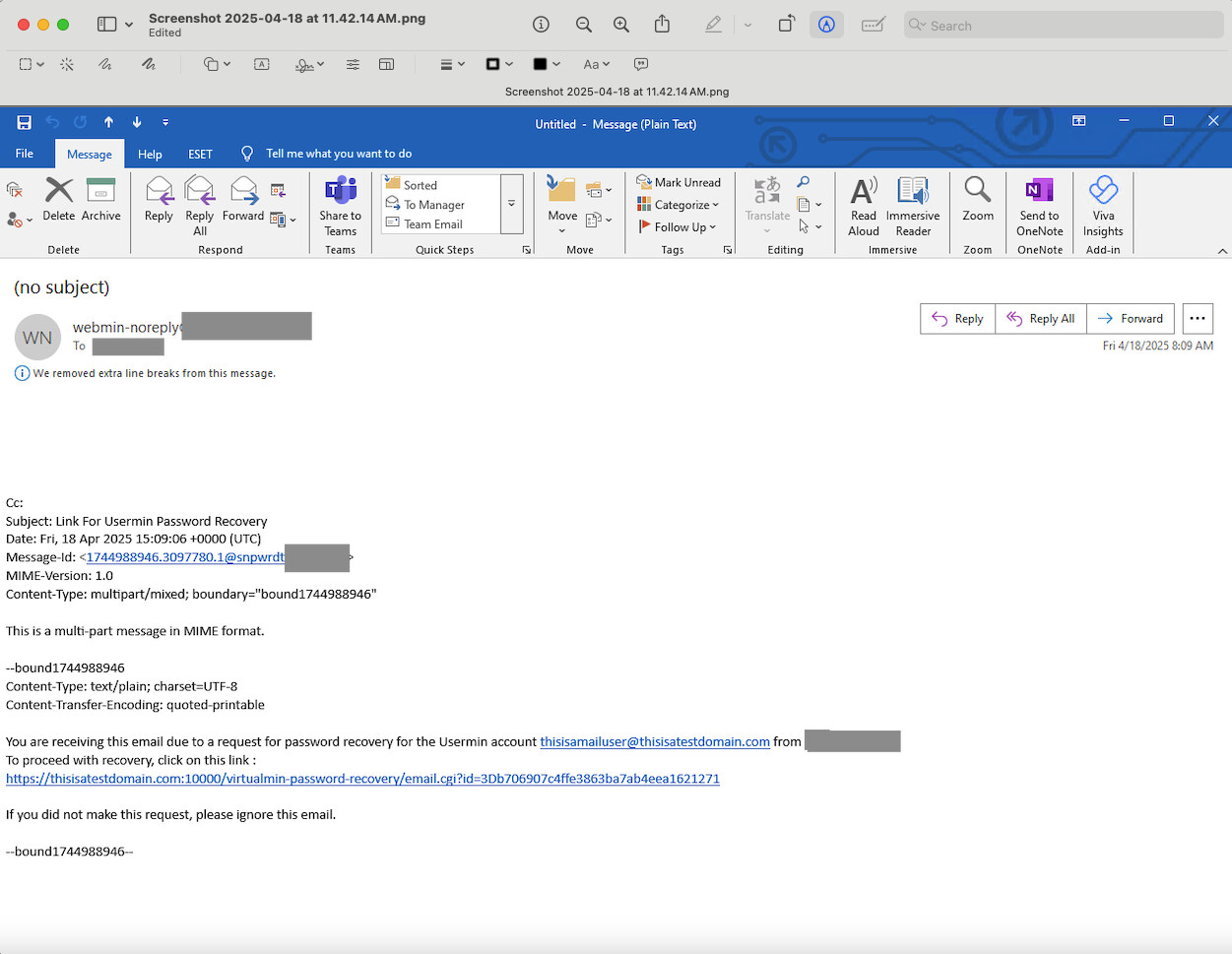Toggle the Markup toolbar button
Image resolution: width=1232 pixels, height=954 pixels.
coord(826,25)
